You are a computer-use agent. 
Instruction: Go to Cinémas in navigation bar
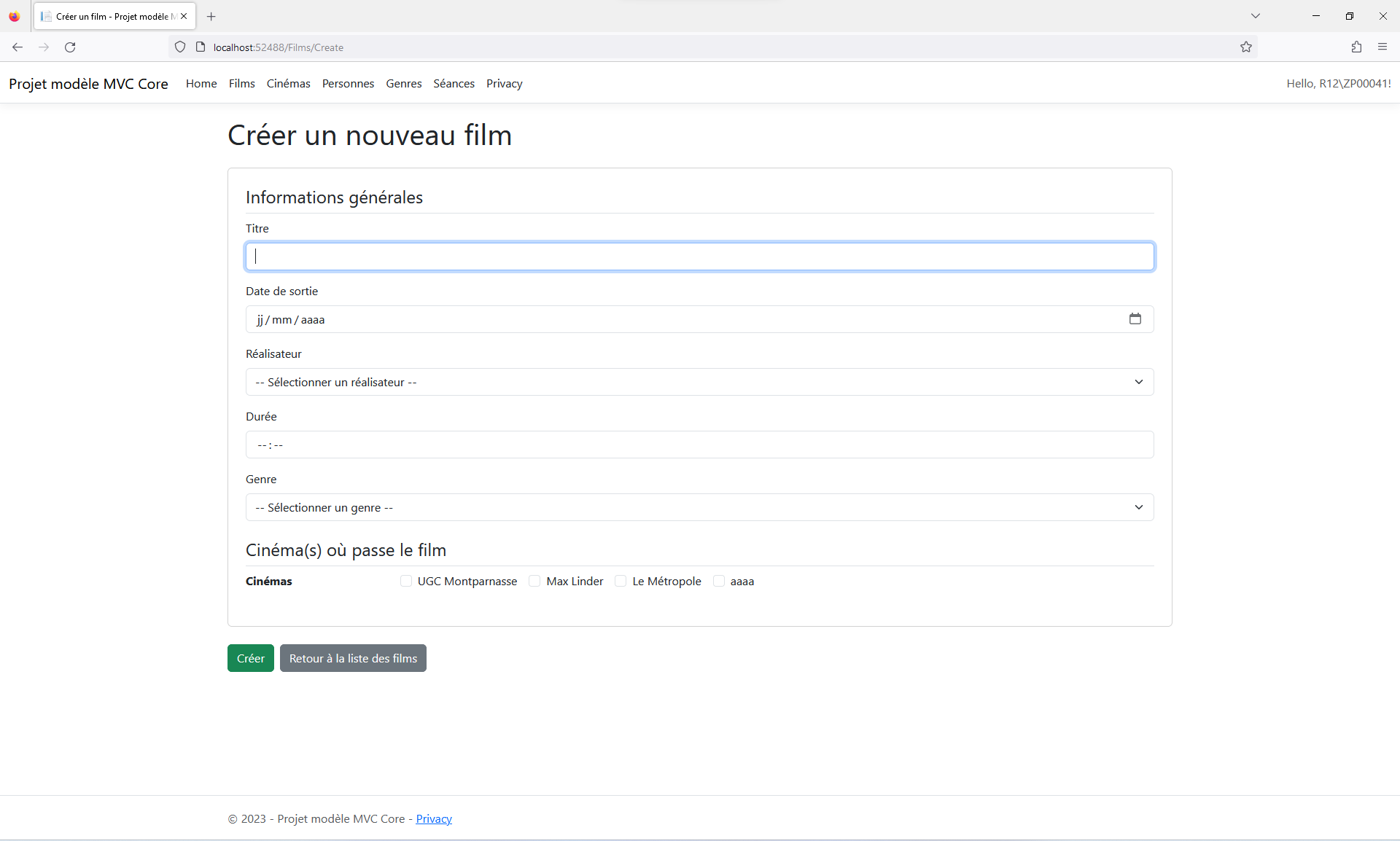(x=288, y=84)
